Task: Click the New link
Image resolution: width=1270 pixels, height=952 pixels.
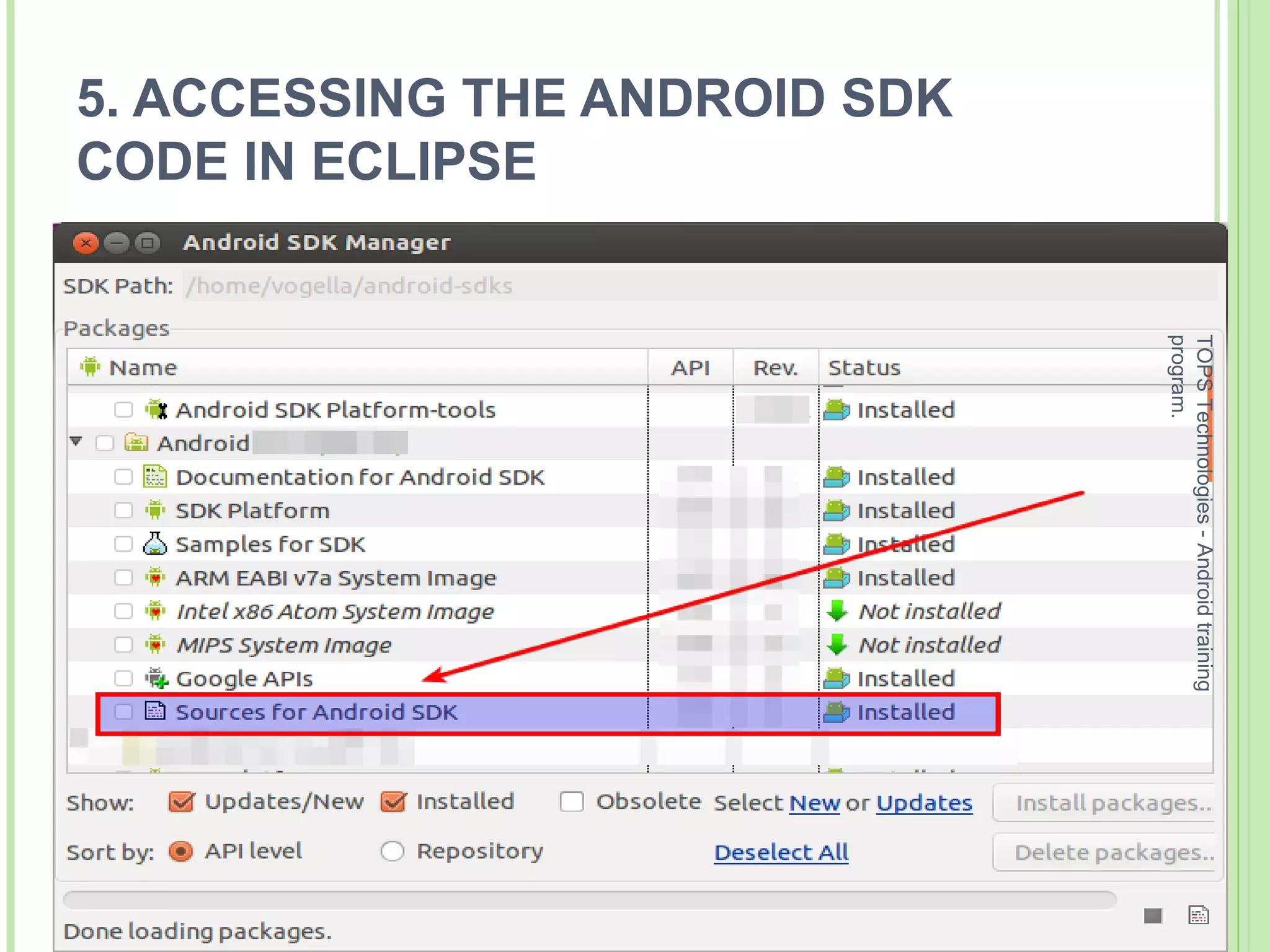Action: tap(814, 803)
